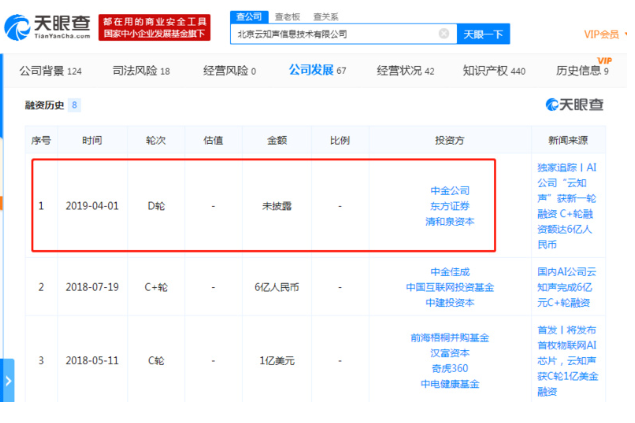Image resolution: width=635 pixels, height=423 pixels.
Task: Switch to the 查关系 search tab
Action: click(x=326, y=17)
